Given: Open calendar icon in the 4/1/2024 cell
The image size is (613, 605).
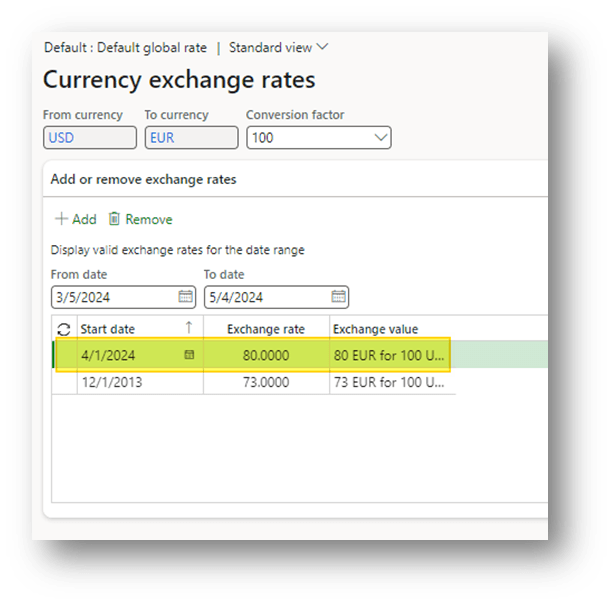Looking at the screenshot, I should coord(189,355).
